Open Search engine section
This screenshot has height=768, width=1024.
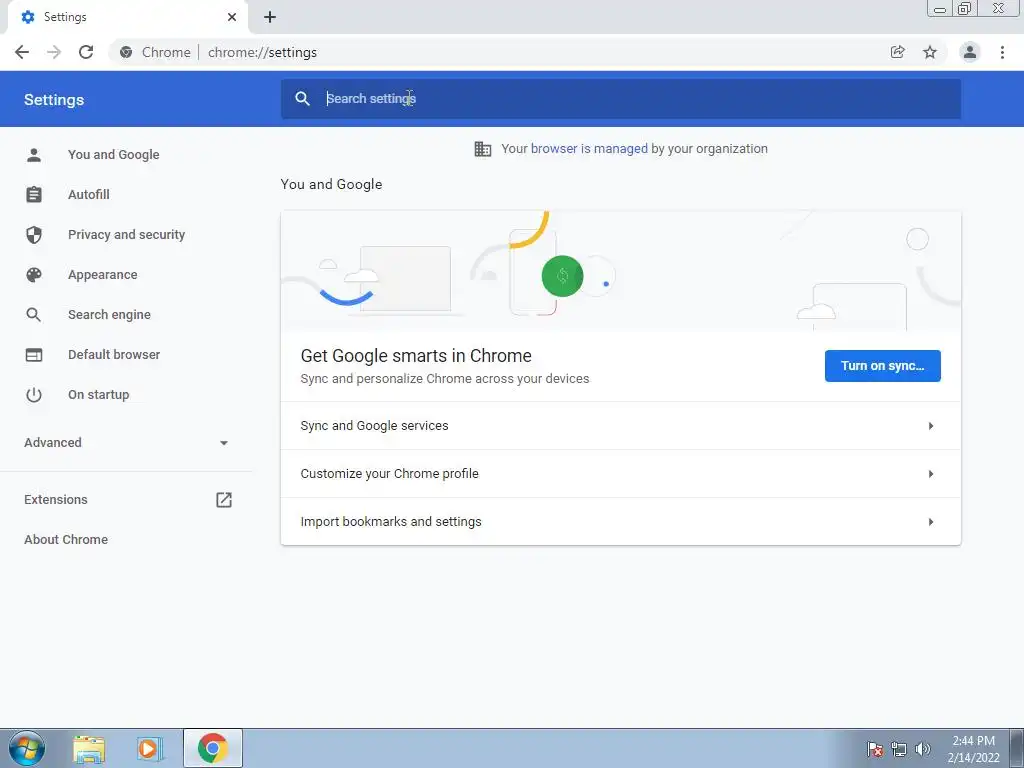(x=109, y=315)
